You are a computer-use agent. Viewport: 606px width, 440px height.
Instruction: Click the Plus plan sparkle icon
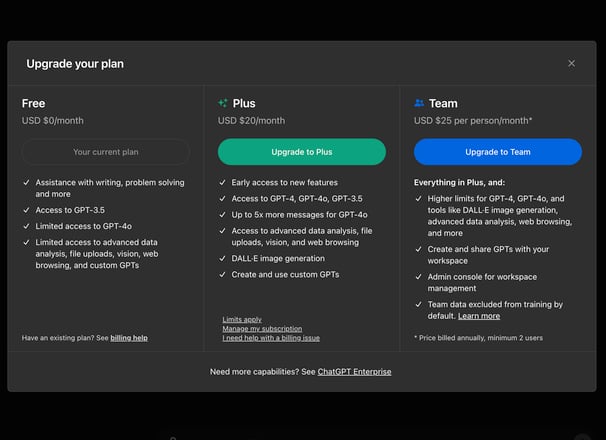pos(223,103)
